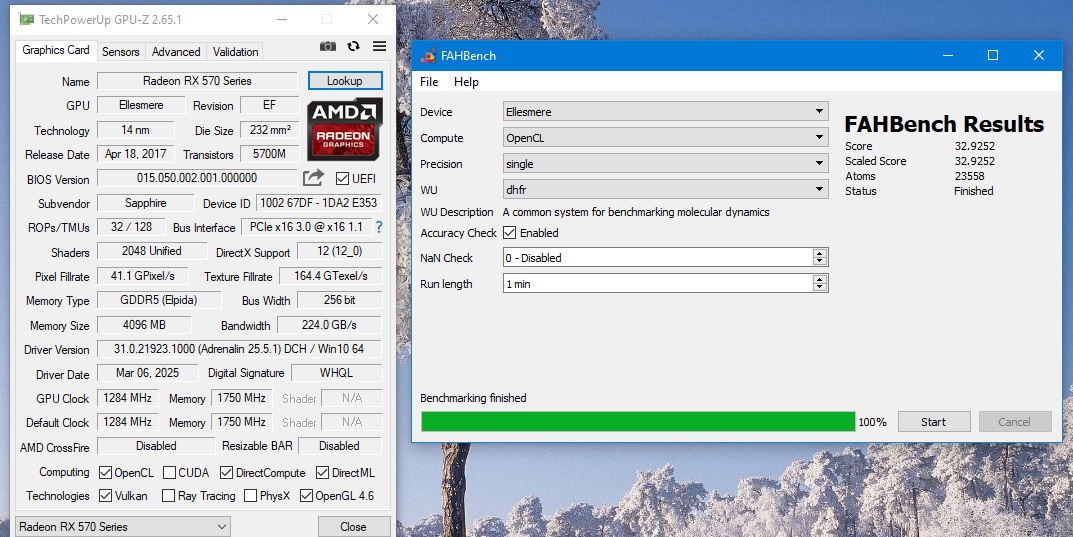1073x537 pixels.
Task: Toggle the Ray Tracing checkbox
Action: pyautogui.click(x=168, y=496)
